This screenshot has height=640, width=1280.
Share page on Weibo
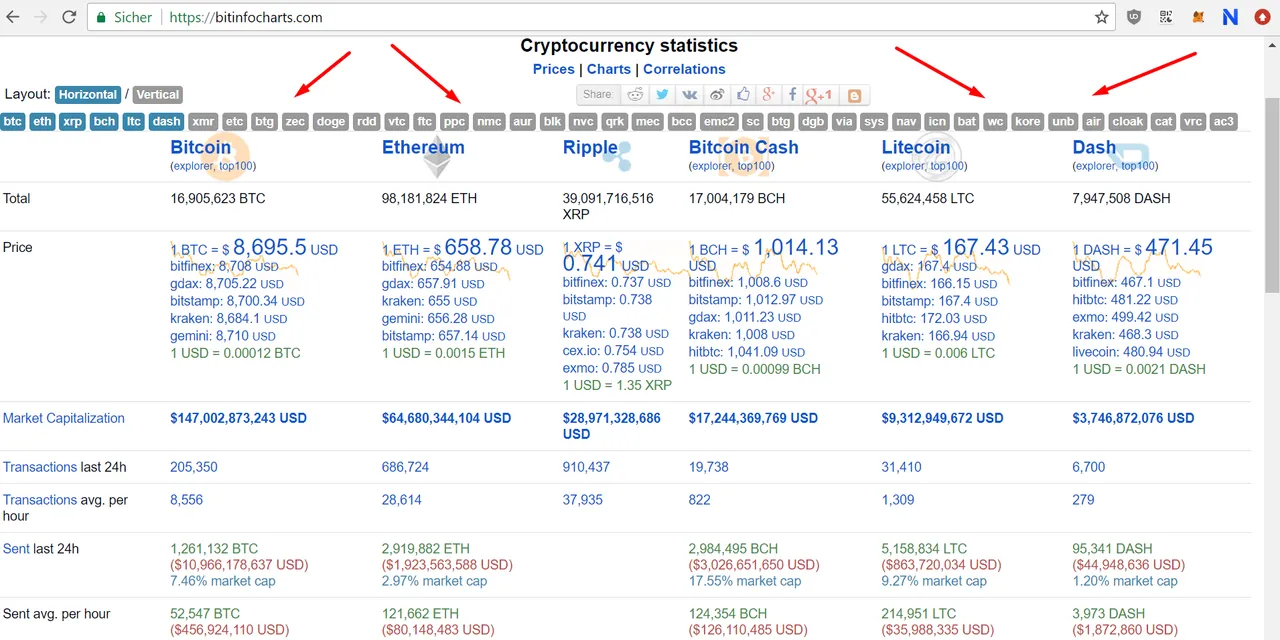(x=716, y=95)
